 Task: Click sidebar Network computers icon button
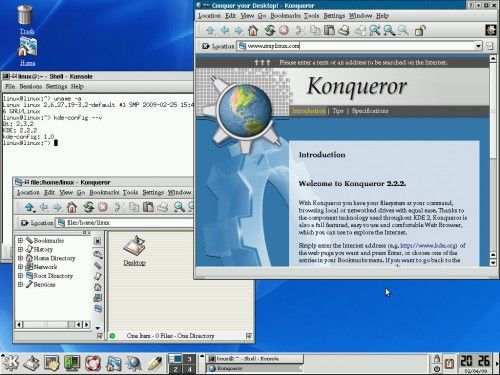97,298
